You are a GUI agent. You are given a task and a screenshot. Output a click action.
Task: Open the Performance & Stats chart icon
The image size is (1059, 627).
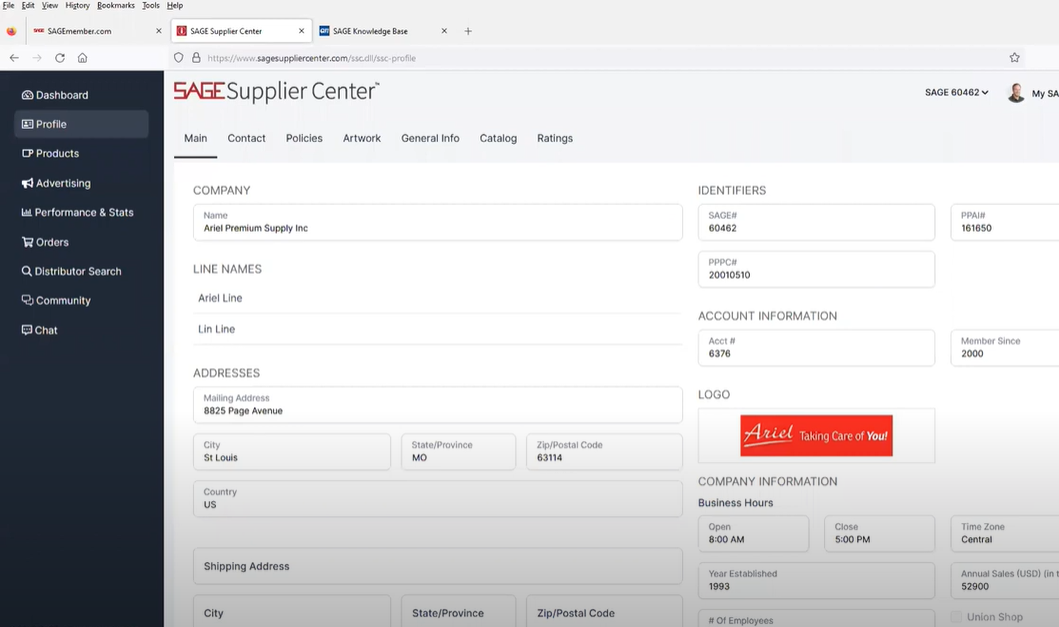coord(26,212)
